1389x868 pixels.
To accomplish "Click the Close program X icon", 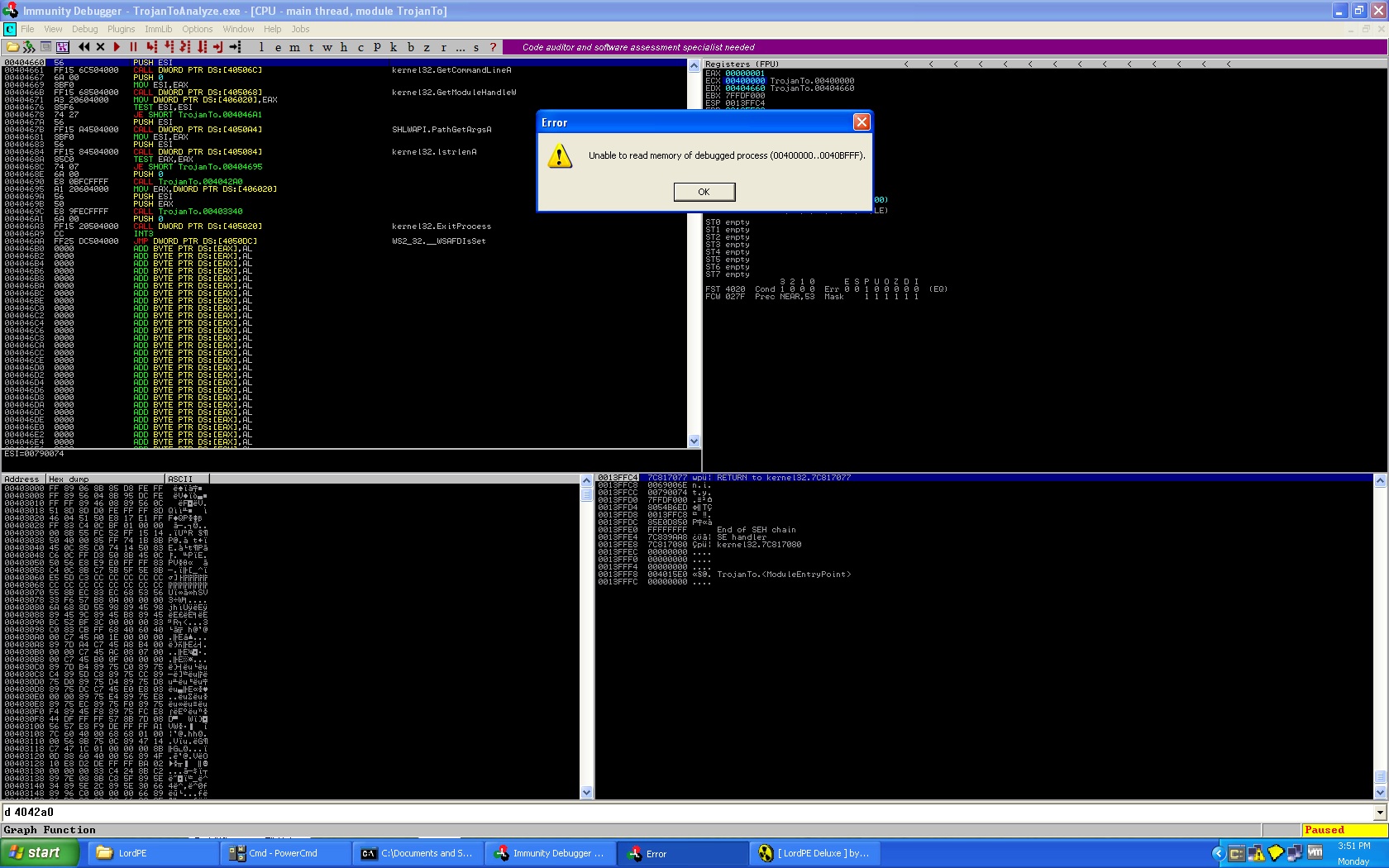I will click(x=100, y=47).
